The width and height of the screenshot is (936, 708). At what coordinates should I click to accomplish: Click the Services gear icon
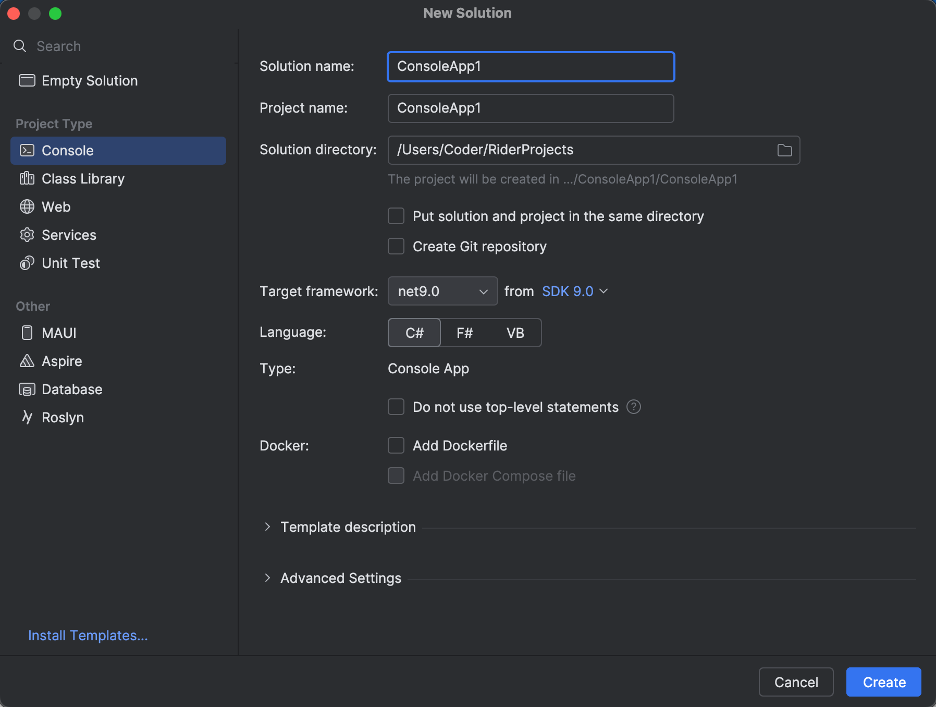[27, 235]
